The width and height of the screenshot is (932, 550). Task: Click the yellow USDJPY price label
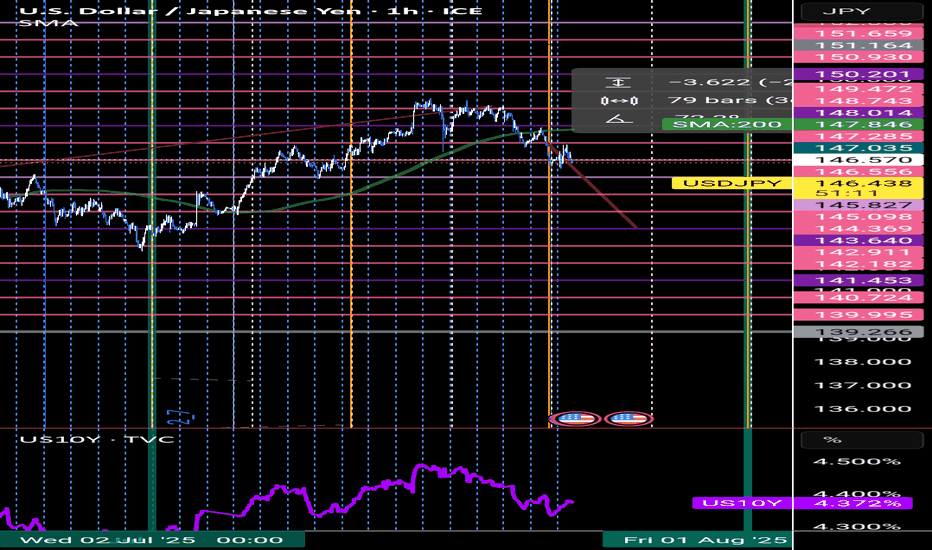click(x=732, y=183)
